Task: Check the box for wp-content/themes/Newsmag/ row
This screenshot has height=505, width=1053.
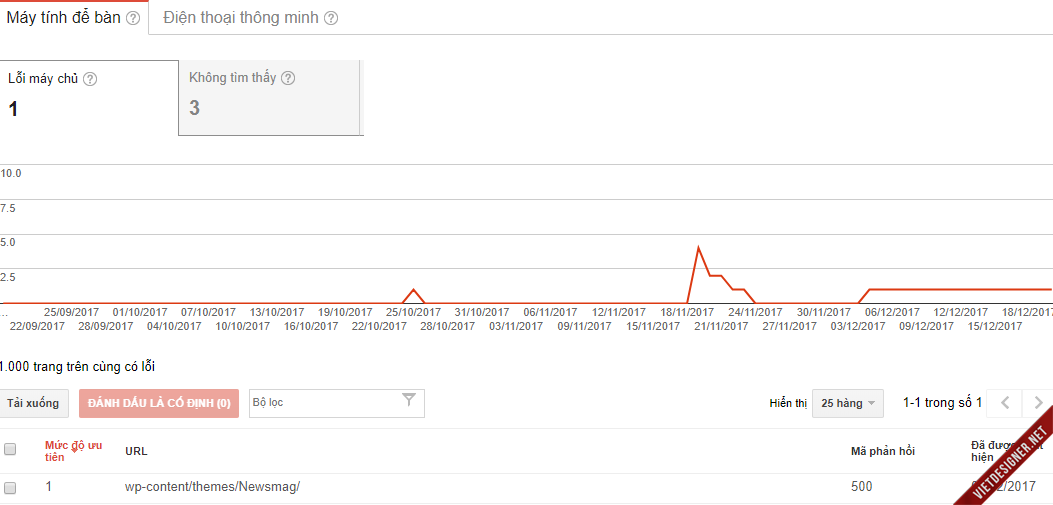Action: coord(10,487)
